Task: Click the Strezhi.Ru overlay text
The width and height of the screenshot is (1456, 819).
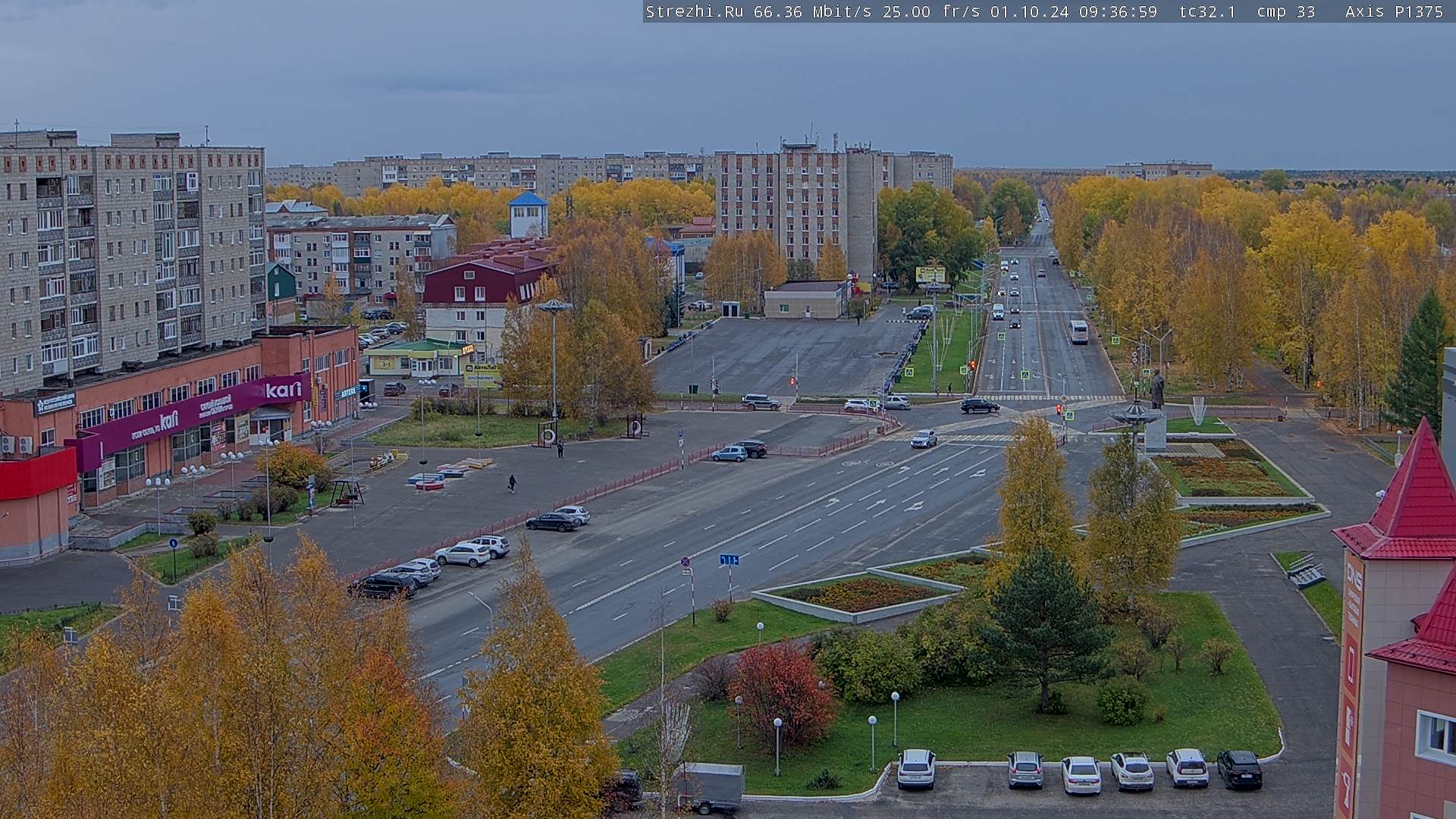Action: click(x=695, y=11)
